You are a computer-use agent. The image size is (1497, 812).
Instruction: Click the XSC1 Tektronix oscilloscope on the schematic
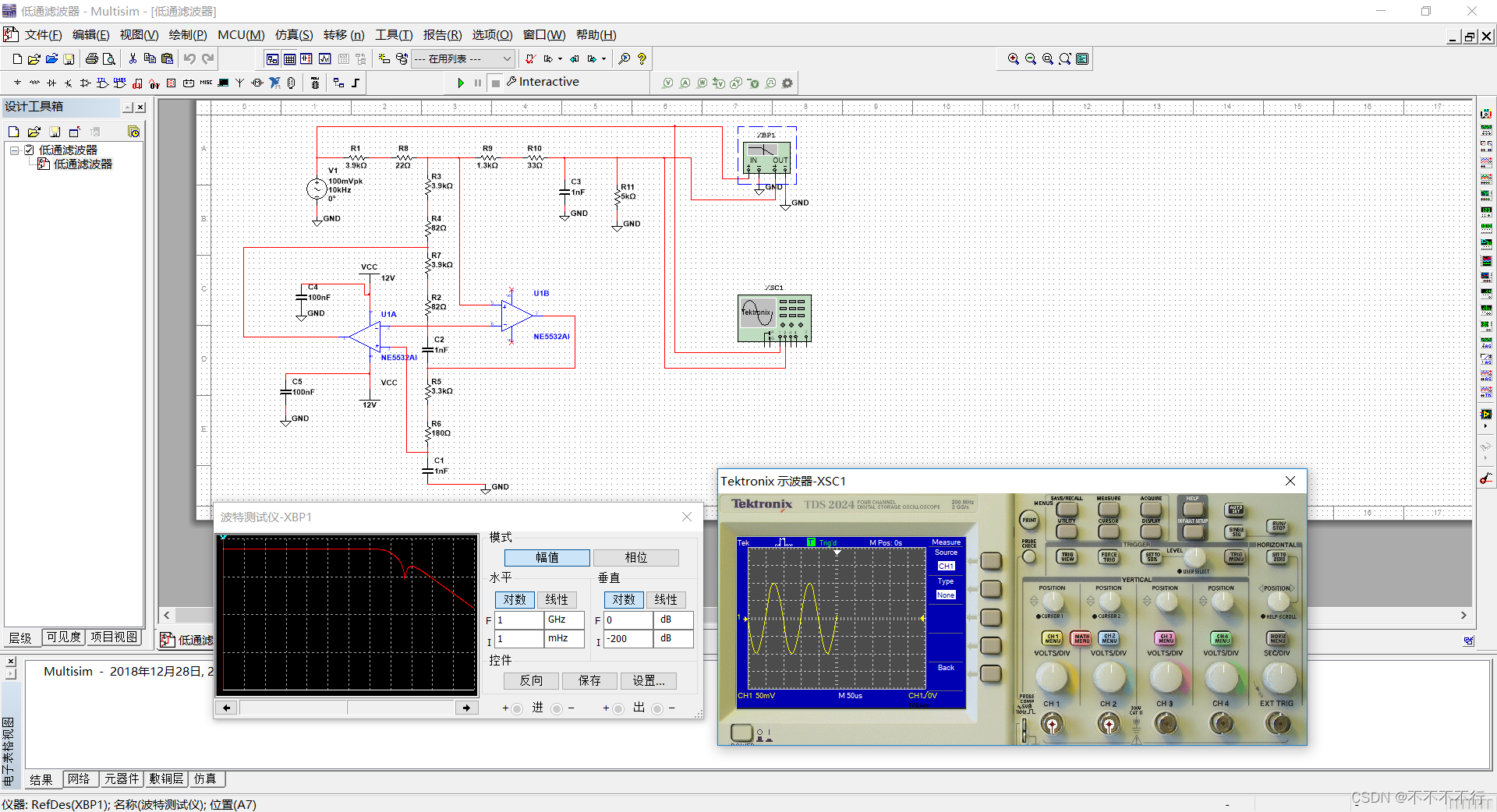[x=774, y=318]
